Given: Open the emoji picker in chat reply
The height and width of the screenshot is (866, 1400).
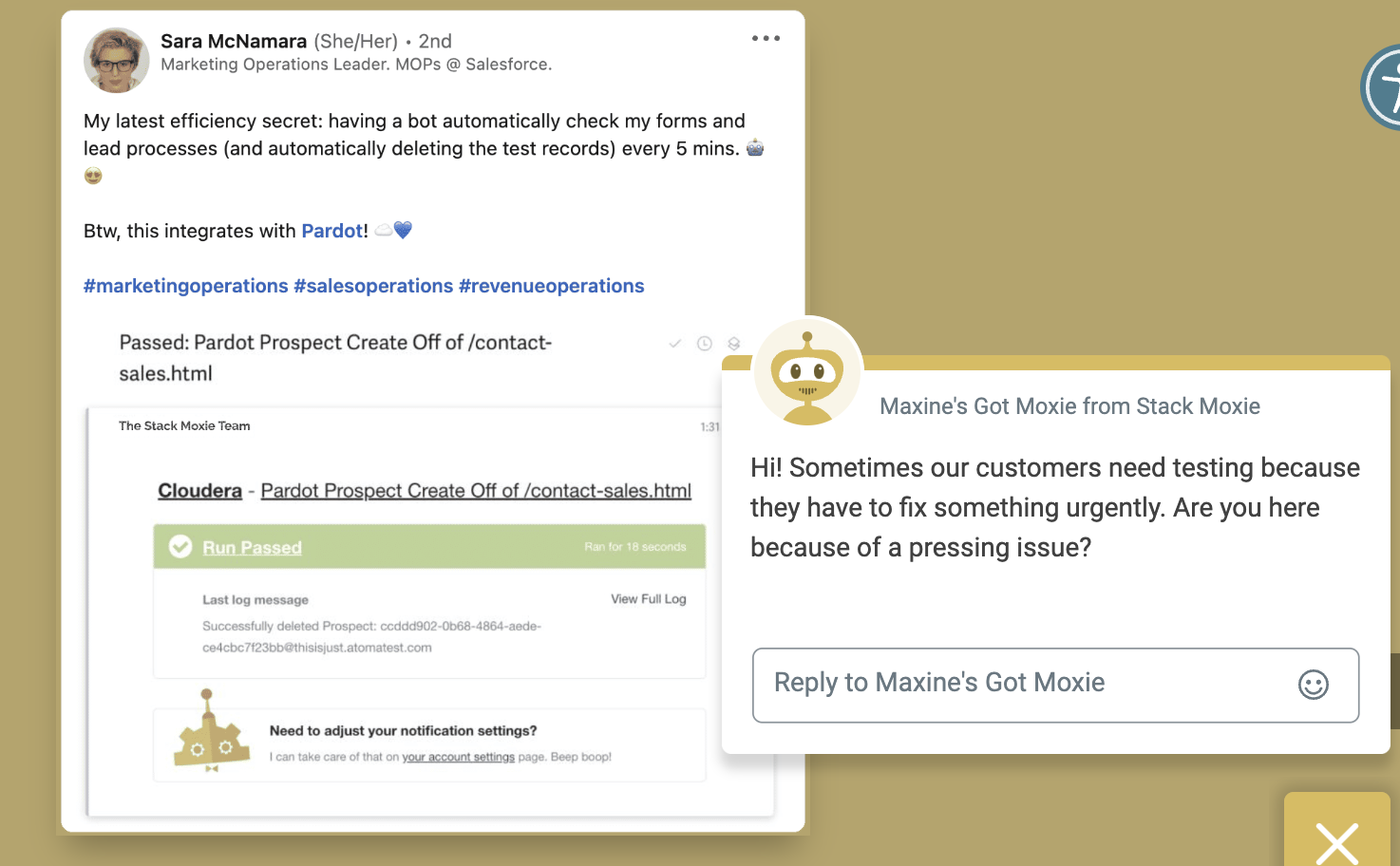Looking at the screenshot, I should (x=1314, y=685).
